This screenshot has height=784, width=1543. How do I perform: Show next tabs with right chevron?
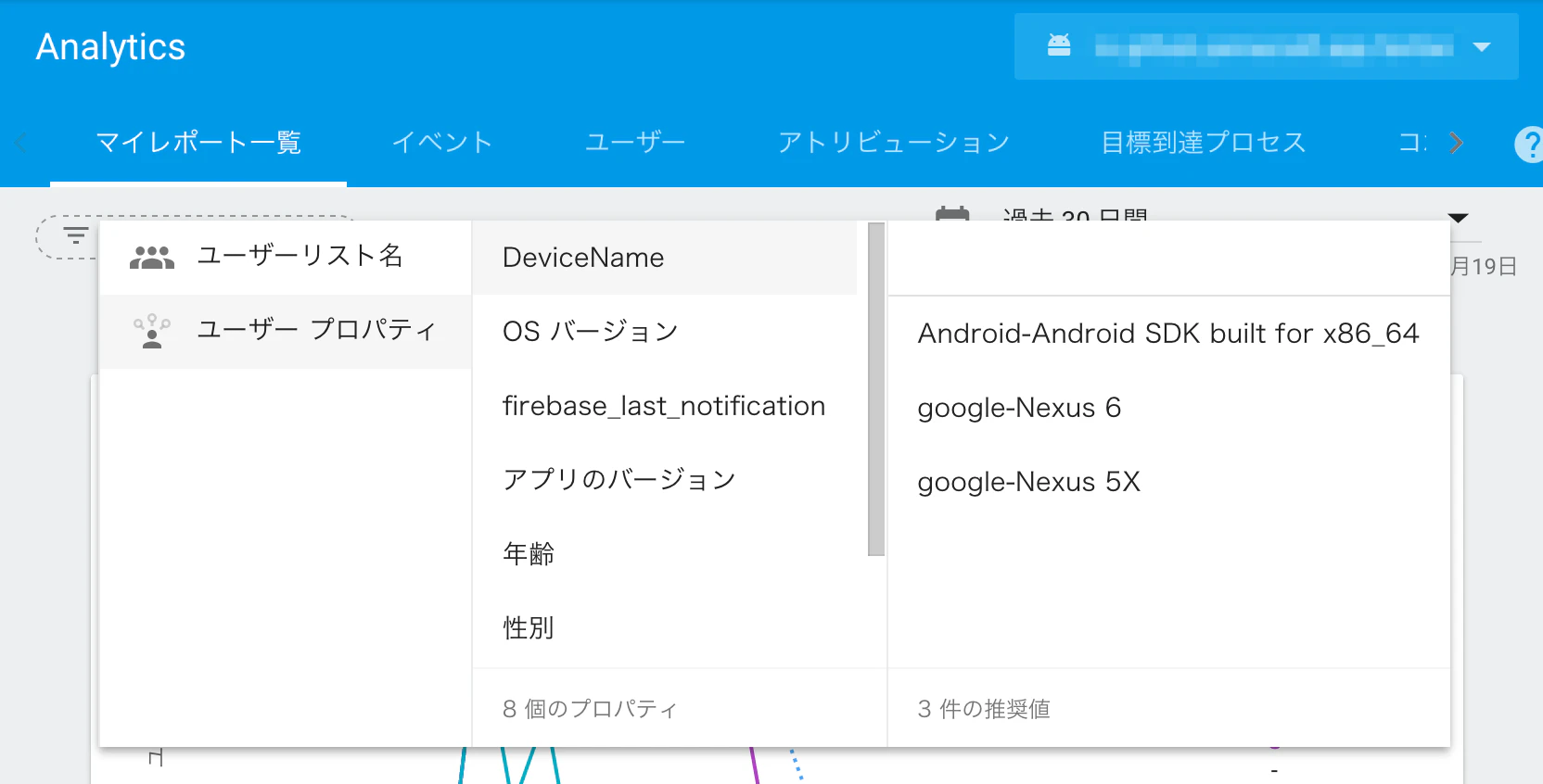tap(1456, 143)
